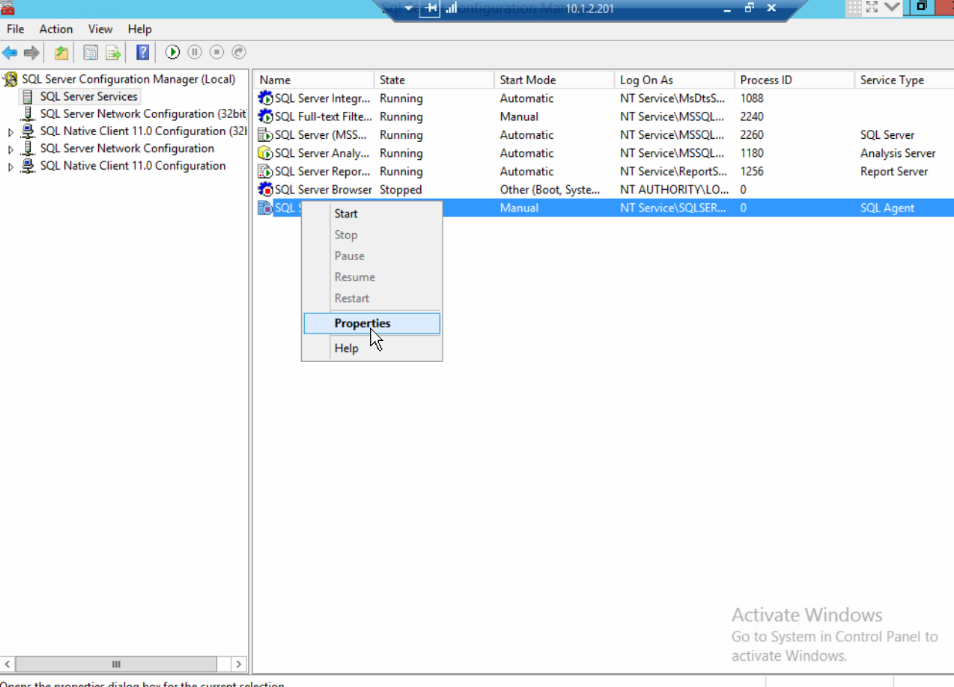Open the Help menu in the menu bar
This screenshot has height=687, width=954.
pos(139,29)
